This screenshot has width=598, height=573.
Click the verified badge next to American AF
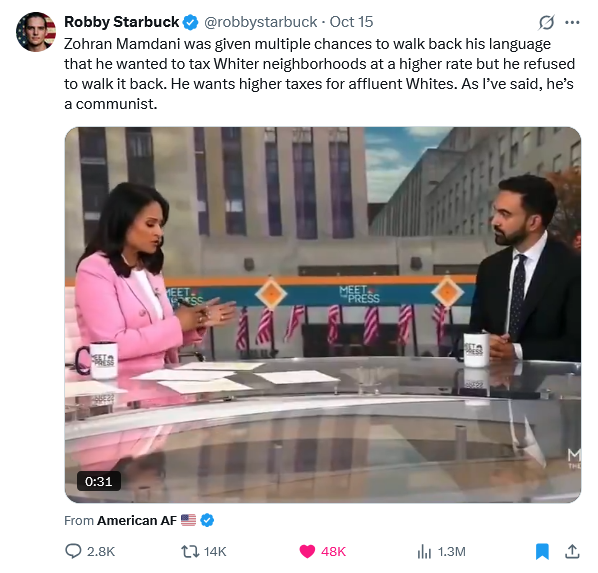(207, 520)
